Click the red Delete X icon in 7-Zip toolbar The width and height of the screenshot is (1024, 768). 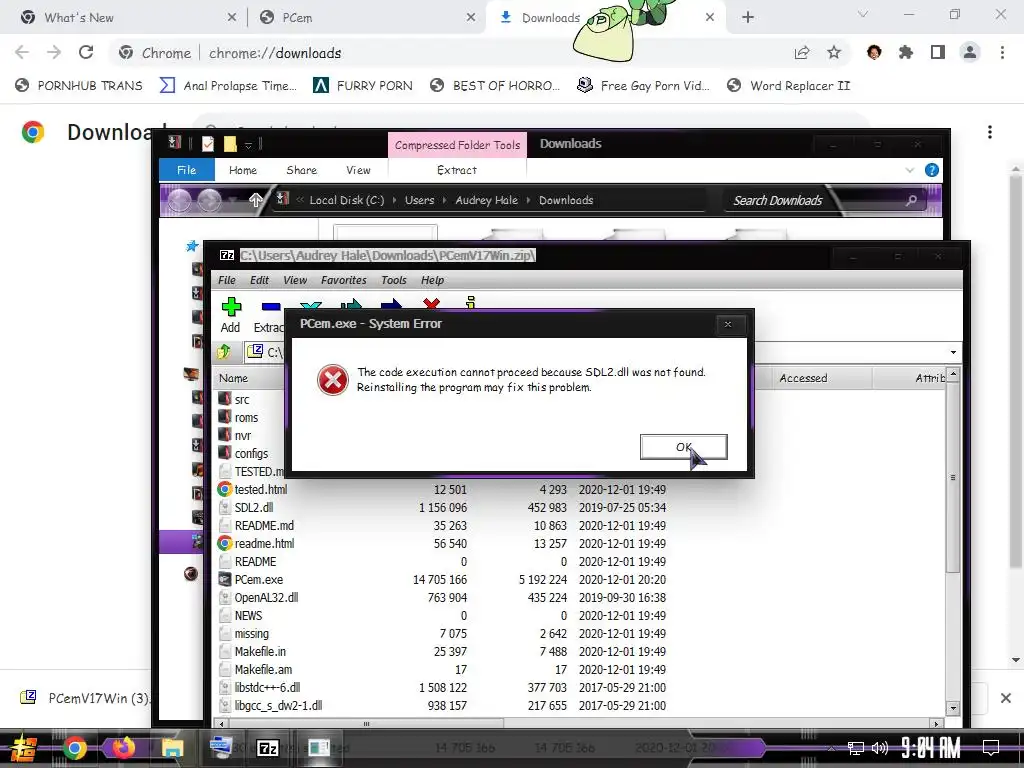[x=431, y=304]
